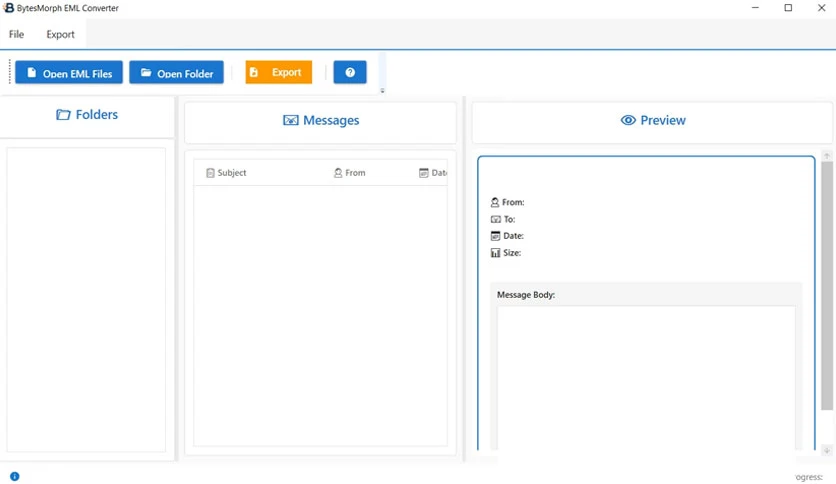Click the Size: label in preview
This screenshot has width=836, height=484.
505,253
